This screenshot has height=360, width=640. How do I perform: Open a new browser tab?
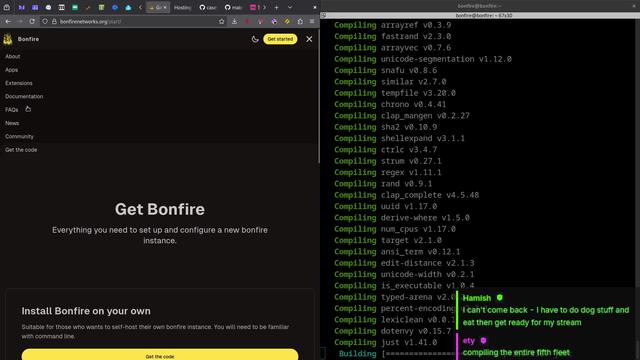point(276,7)
